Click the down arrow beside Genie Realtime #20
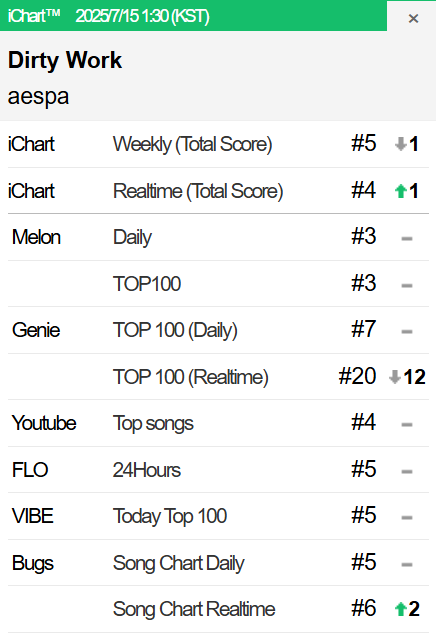Viewport: 436px width, 644px height. click(x=395, y=377)
